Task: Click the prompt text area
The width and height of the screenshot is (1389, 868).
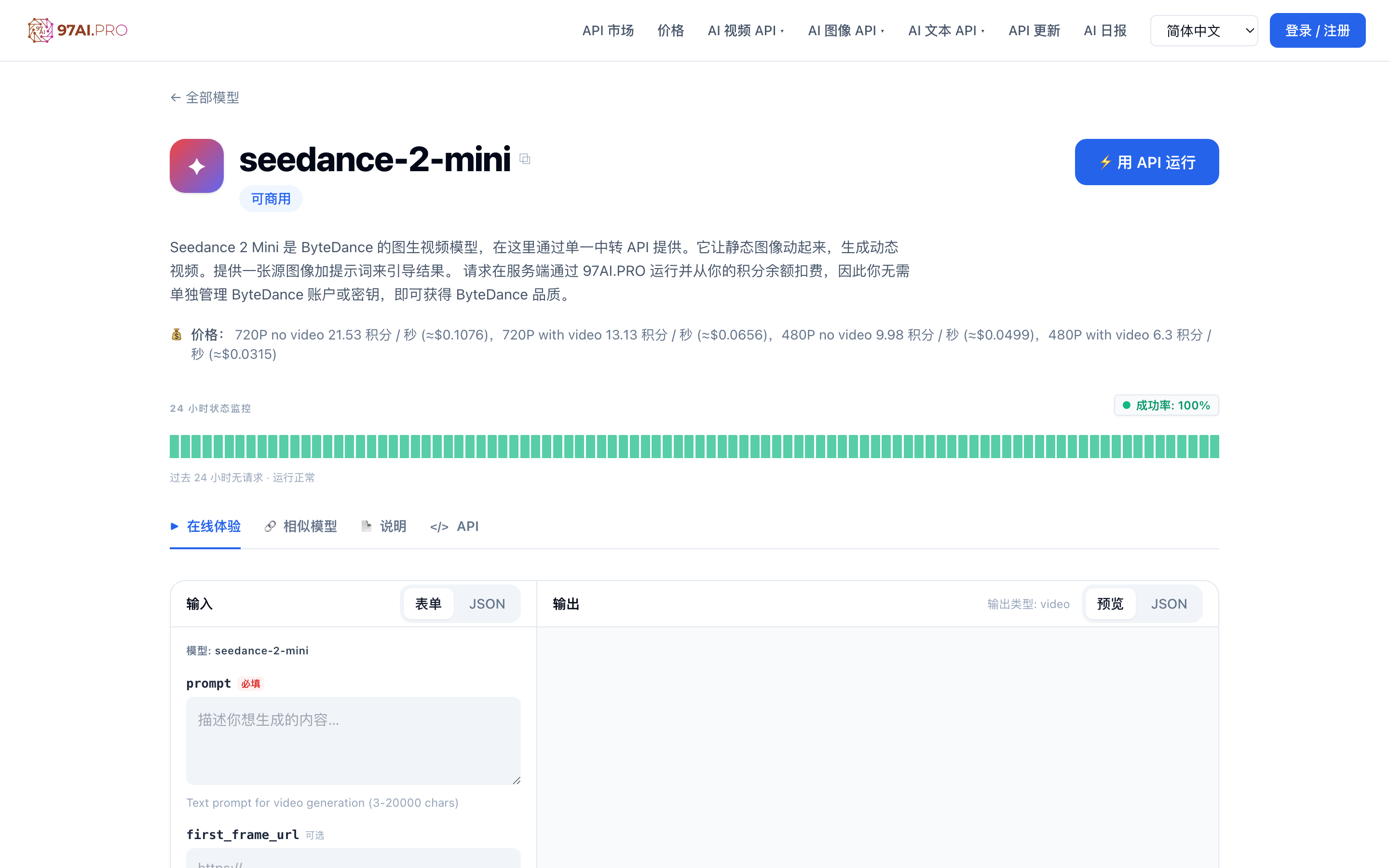Action: pos(353,741)
